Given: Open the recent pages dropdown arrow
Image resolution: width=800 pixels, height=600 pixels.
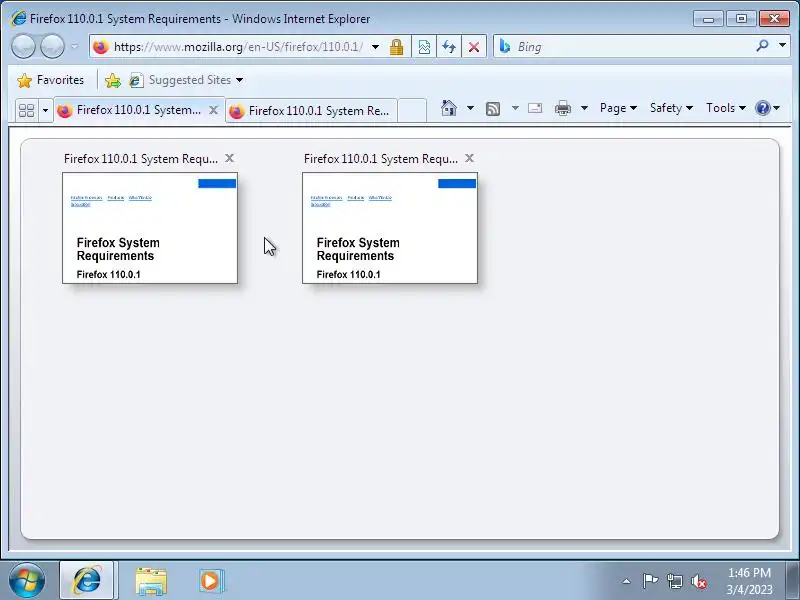Looking at the screenshot, I should (74, 46).
